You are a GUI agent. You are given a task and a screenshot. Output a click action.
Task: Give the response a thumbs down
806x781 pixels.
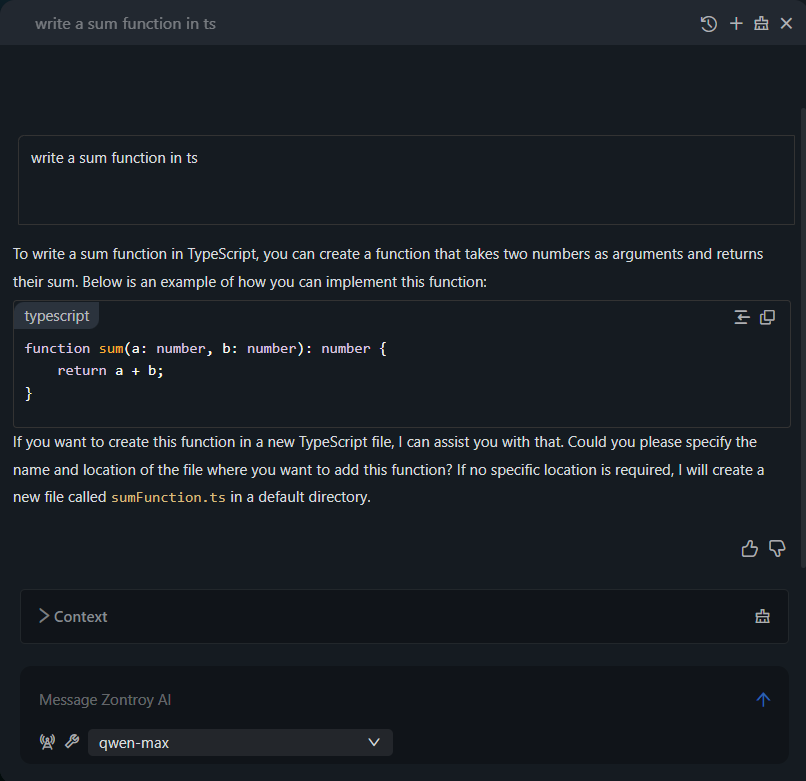point(777,548)
